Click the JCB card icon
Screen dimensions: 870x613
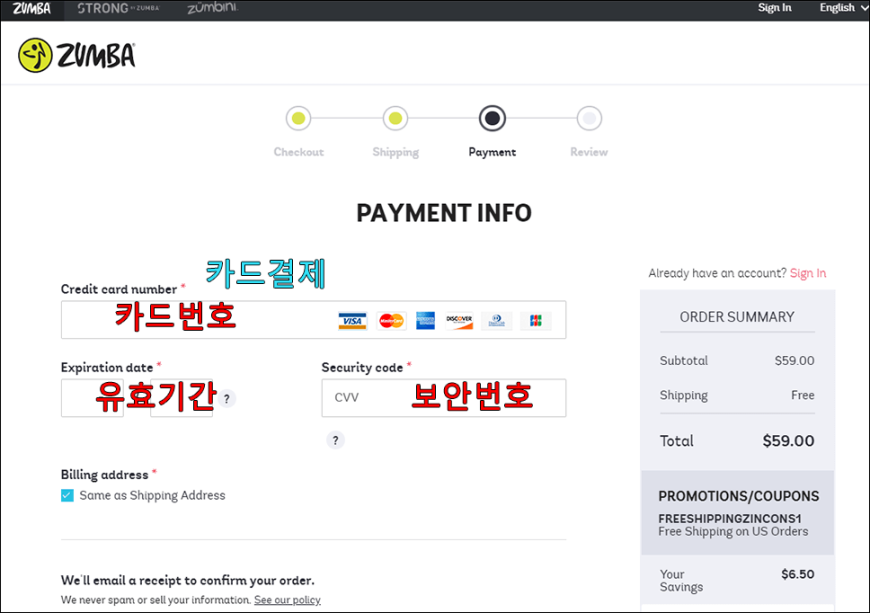pyautogui.click(x=535, y=321)
